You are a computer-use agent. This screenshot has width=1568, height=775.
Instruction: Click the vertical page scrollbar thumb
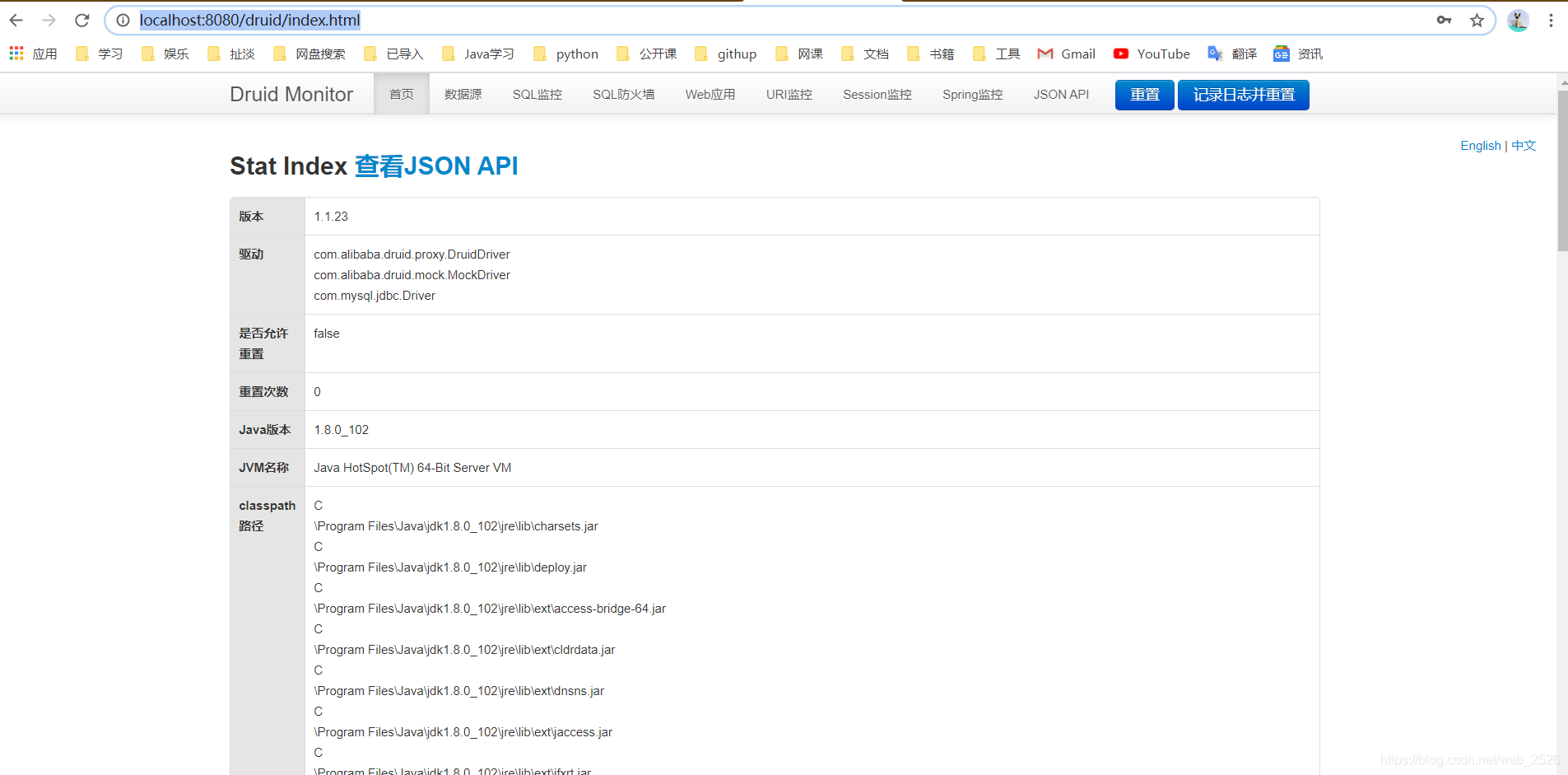1562,170
